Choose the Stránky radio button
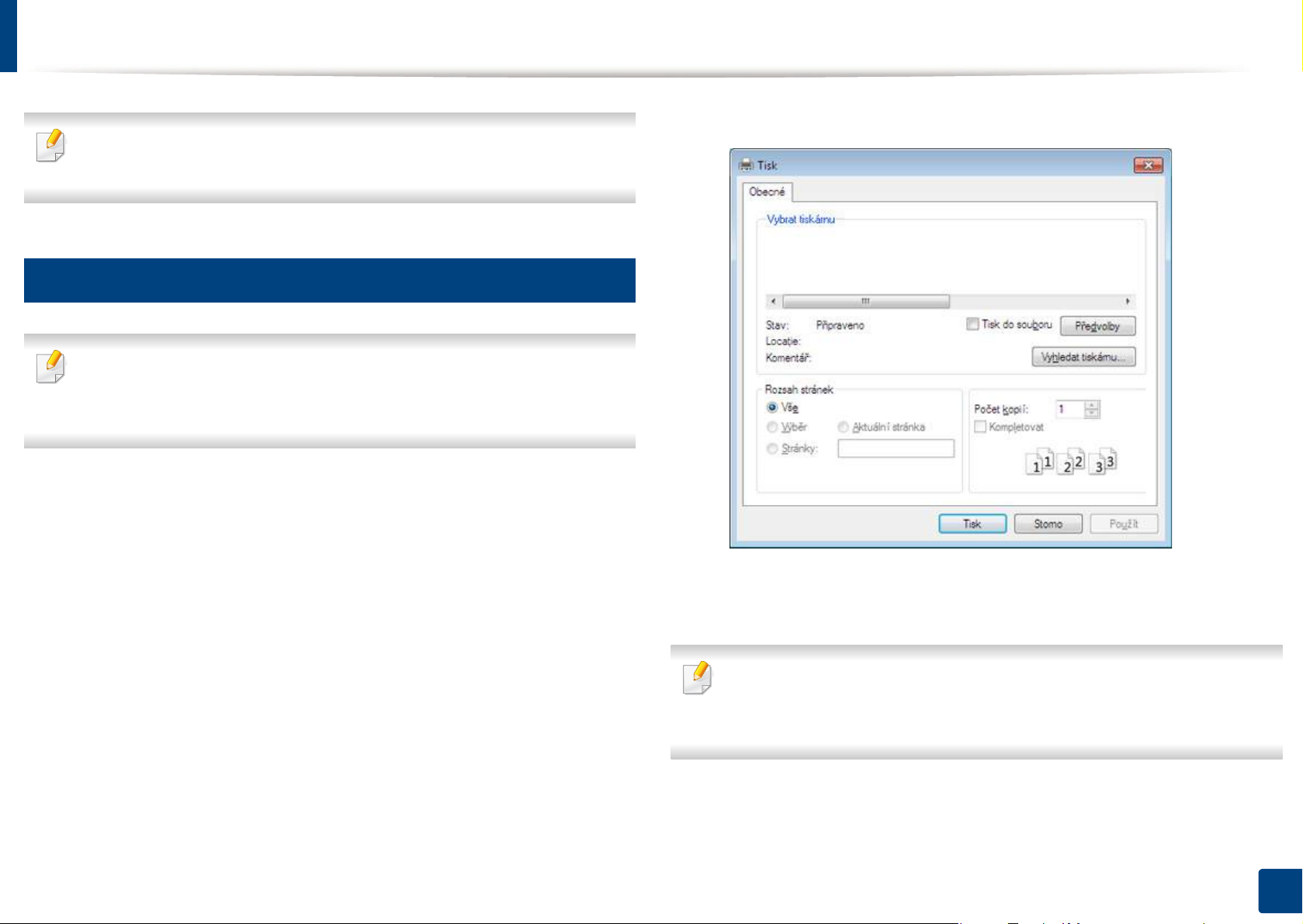The image size is (1303, 924). click(x=772, y=448)
